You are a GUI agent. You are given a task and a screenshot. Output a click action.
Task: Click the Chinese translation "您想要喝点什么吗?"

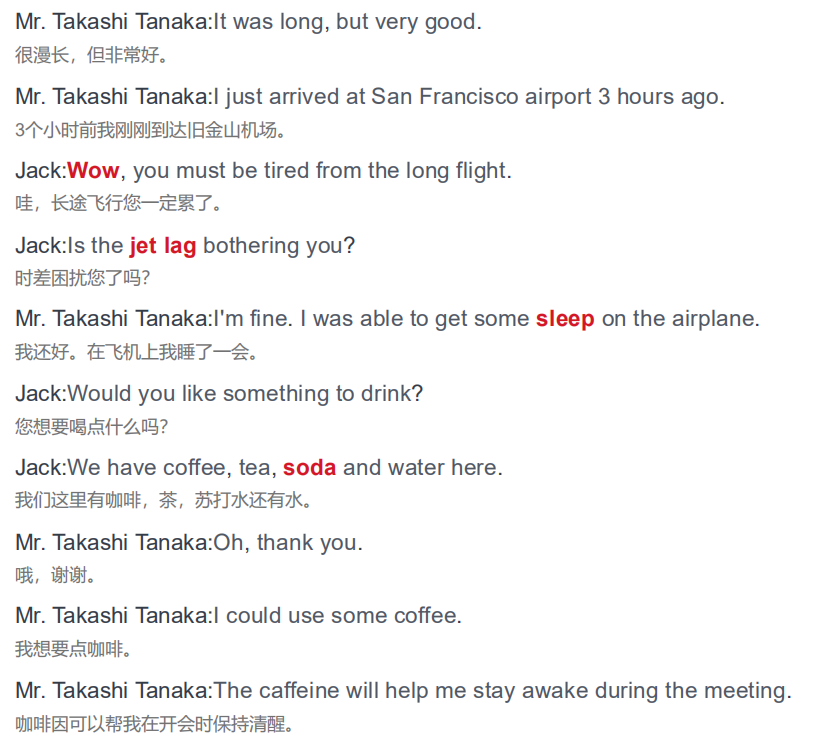coord(91,427)
